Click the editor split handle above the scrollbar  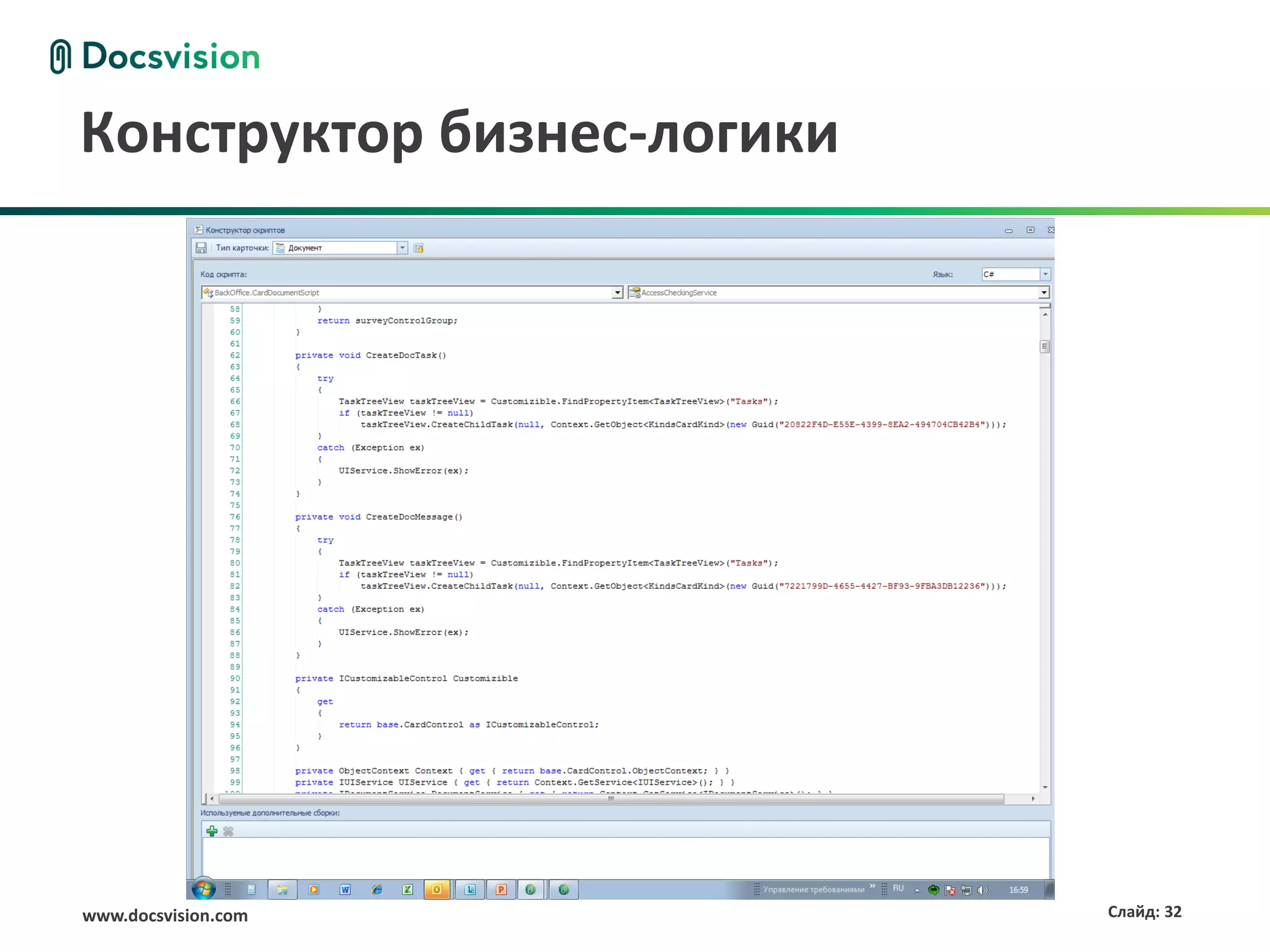point(1045,306)
